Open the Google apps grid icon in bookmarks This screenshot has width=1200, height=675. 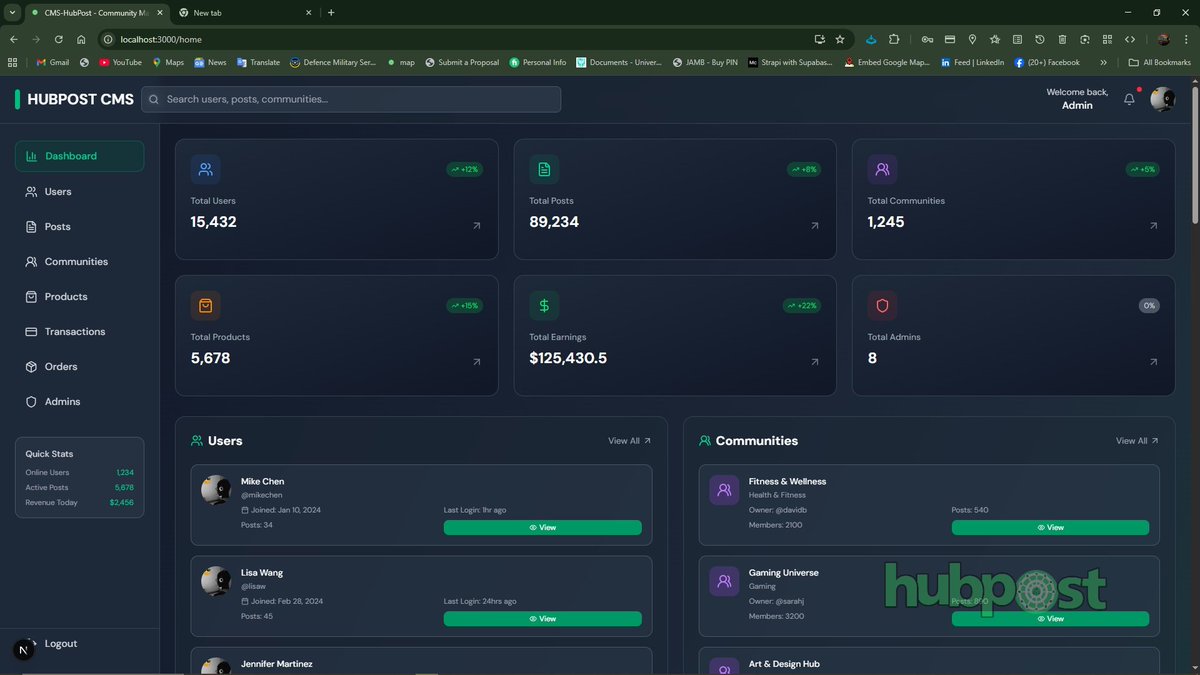[x=12, y=62]
